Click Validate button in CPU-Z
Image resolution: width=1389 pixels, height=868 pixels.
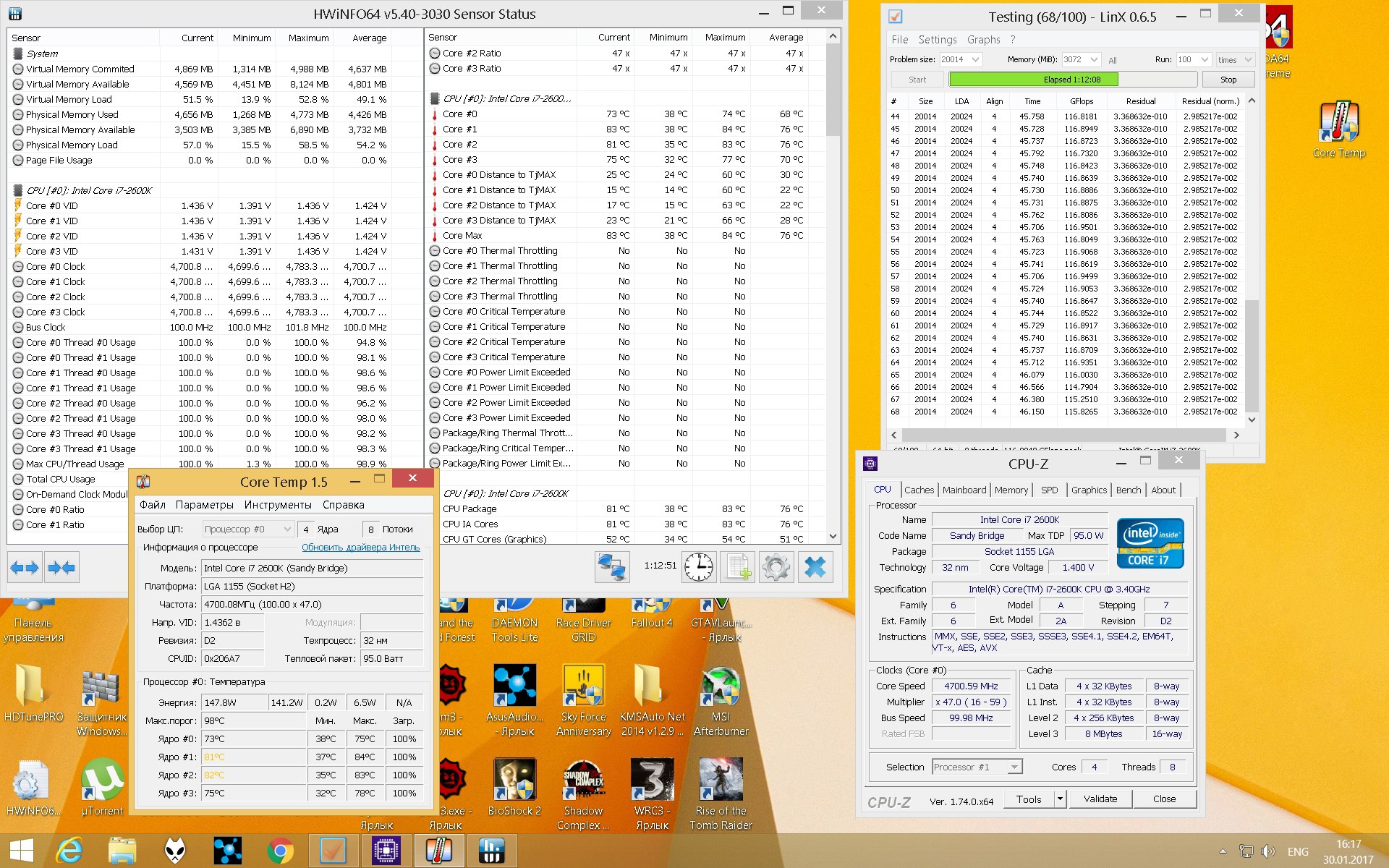tap(1100, 799)
